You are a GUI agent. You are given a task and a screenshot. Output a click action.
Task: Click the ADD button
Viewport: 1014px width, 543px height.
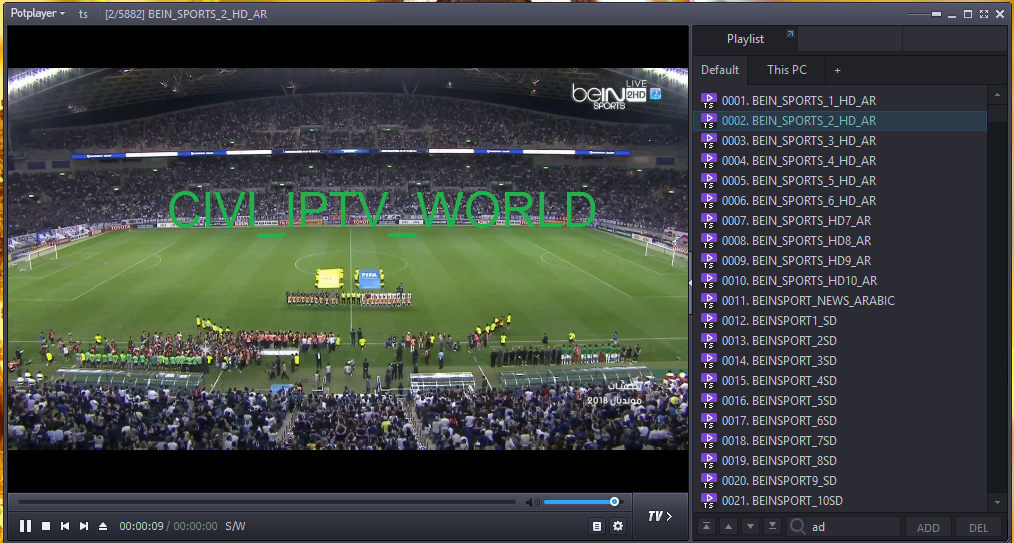coord(928,527)
